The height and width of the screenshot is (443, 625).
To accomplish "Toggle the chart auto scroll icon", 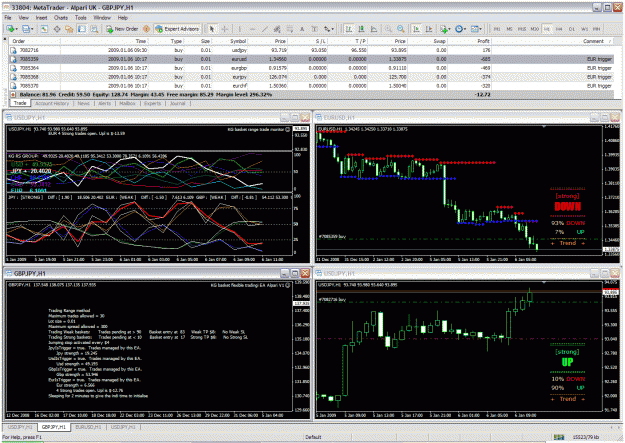I will (416, 29).
